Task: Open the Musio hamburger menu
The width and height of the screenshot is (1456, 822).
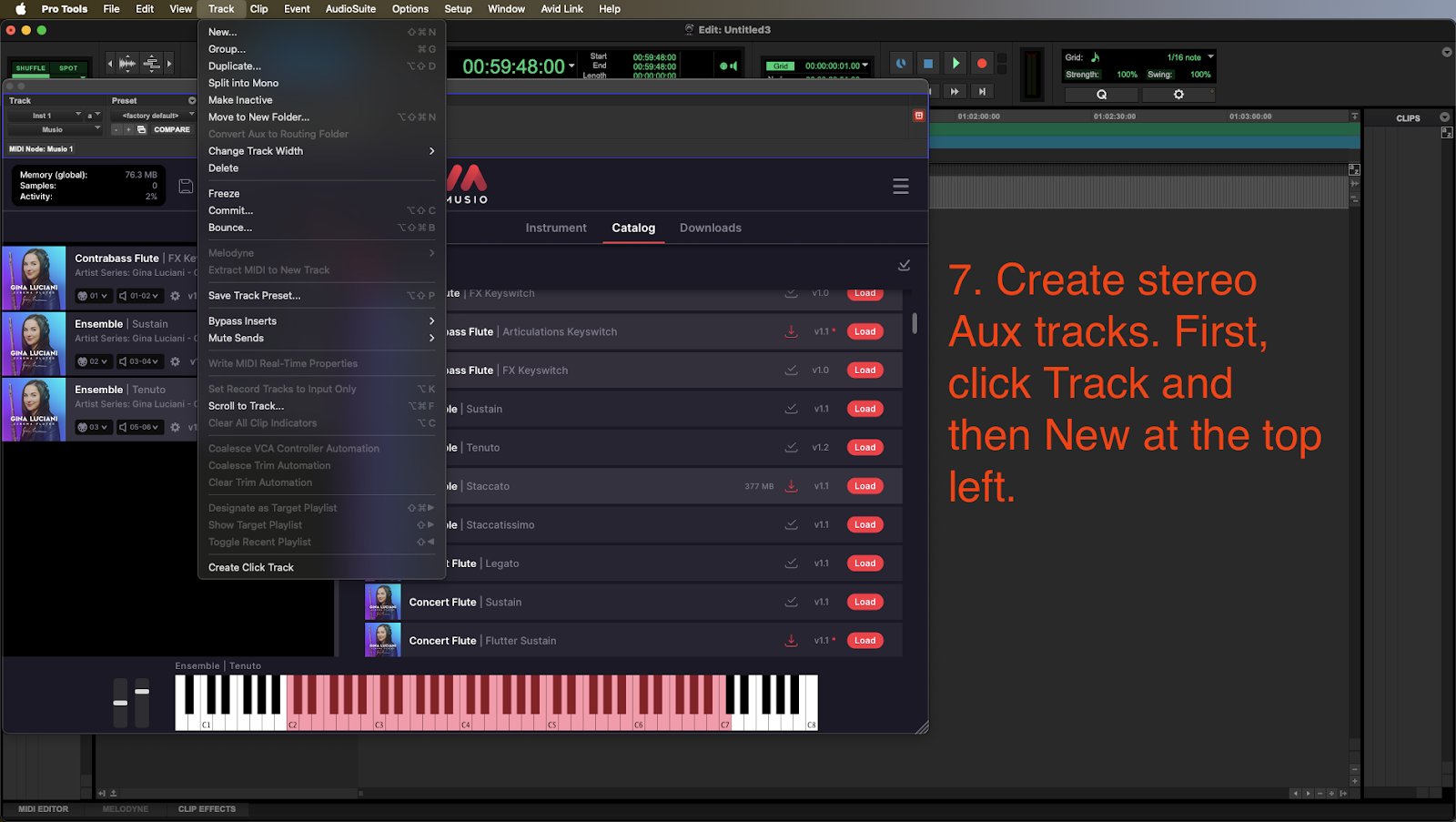Action: (x=901, y=186)
